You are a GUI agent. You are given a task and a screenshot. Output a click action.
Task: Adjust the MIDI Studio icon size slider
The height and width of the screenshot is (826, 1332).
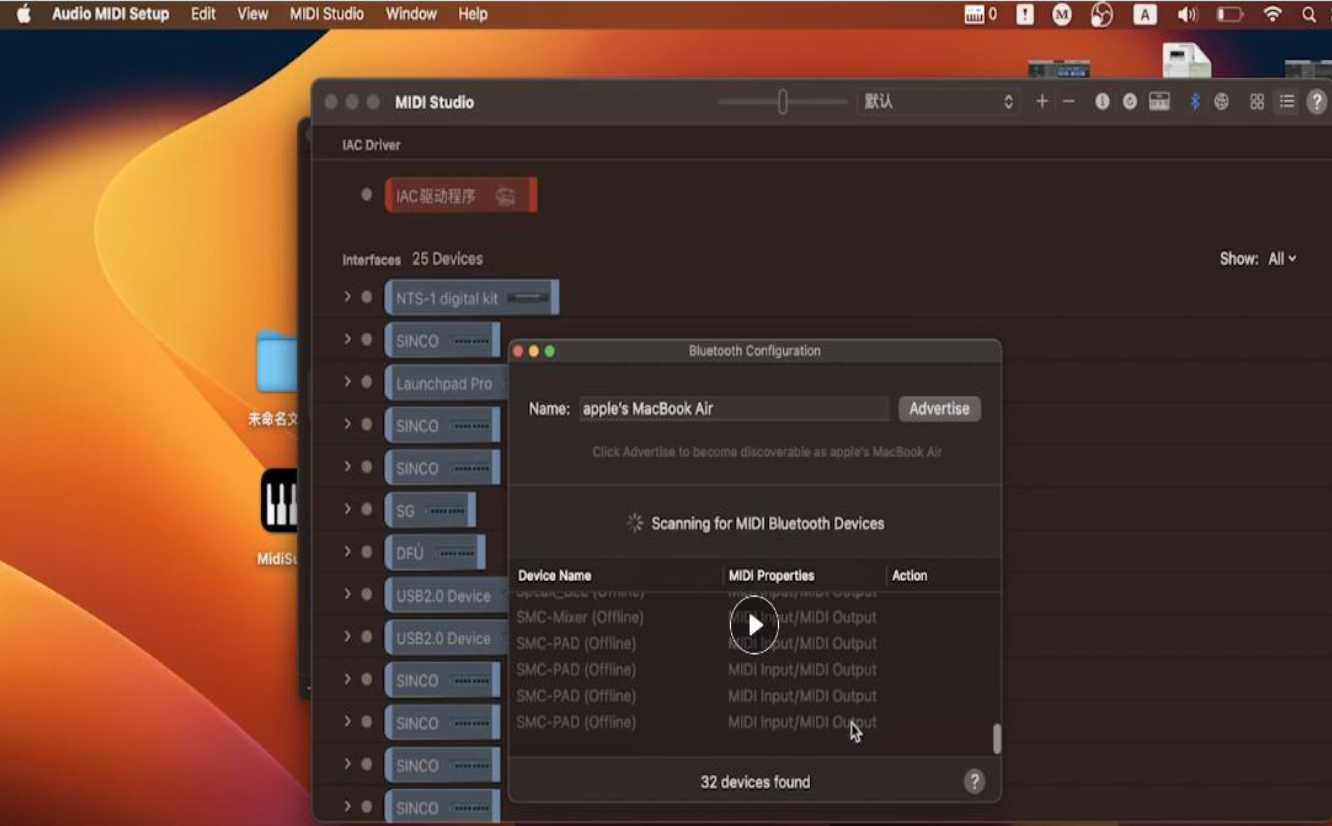coord(782,101)
